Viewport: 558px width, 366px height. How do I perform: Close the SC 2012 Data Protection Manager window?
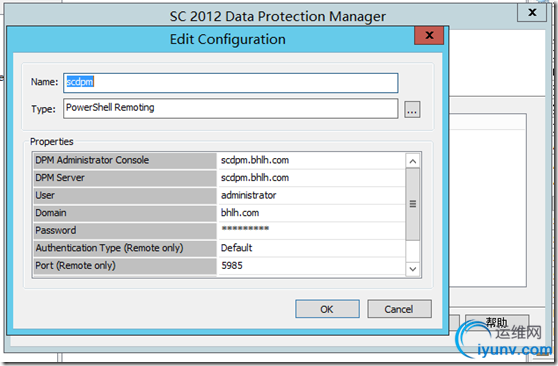pyautogui.click(x=532, y=12)
